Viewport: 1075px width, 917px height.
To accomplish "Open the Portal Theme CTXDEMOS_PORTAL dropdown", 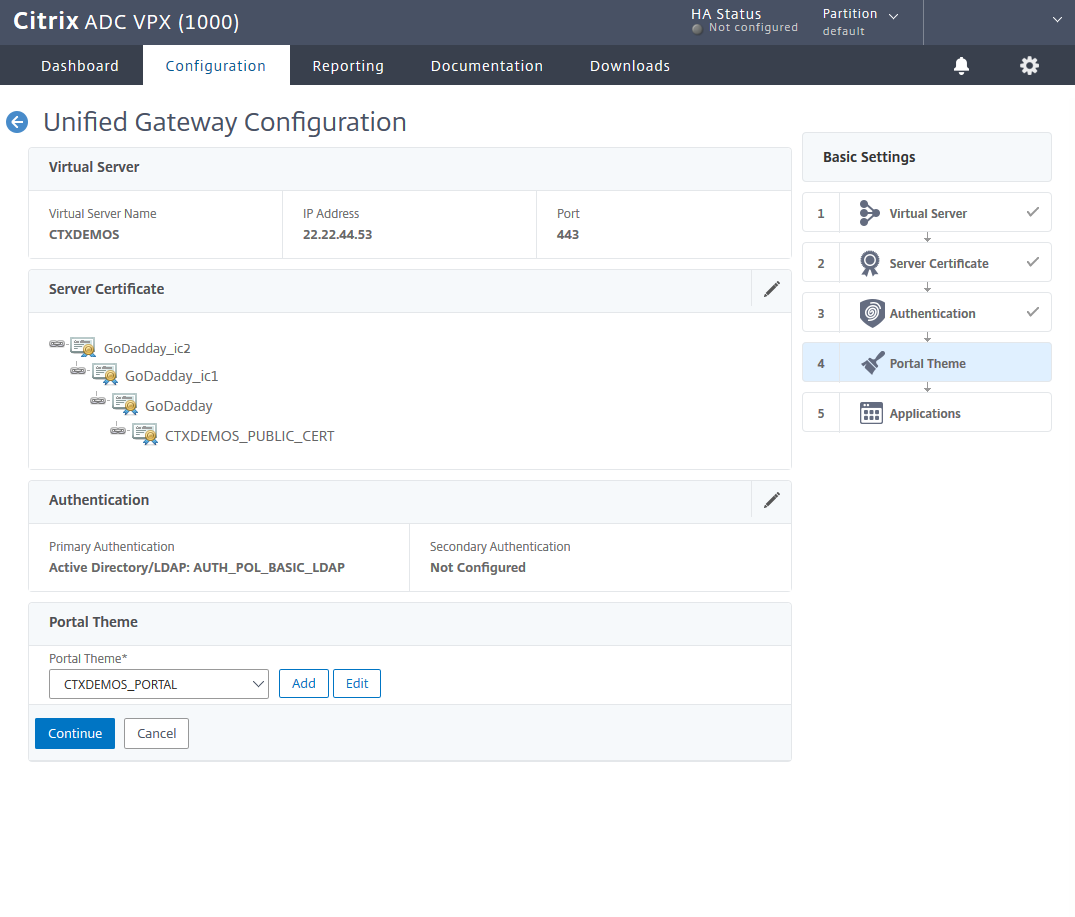I will coord(159,684).
